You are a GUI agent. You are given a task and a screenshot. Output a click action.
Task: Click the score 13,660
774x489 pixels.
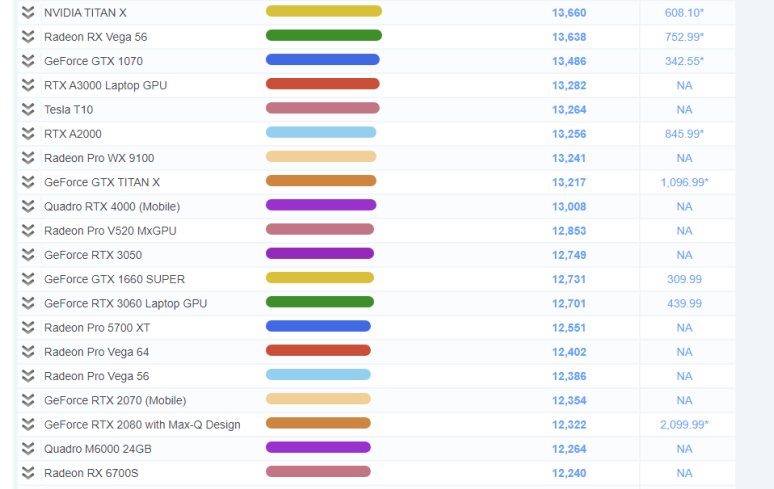(x=569, y=13)
